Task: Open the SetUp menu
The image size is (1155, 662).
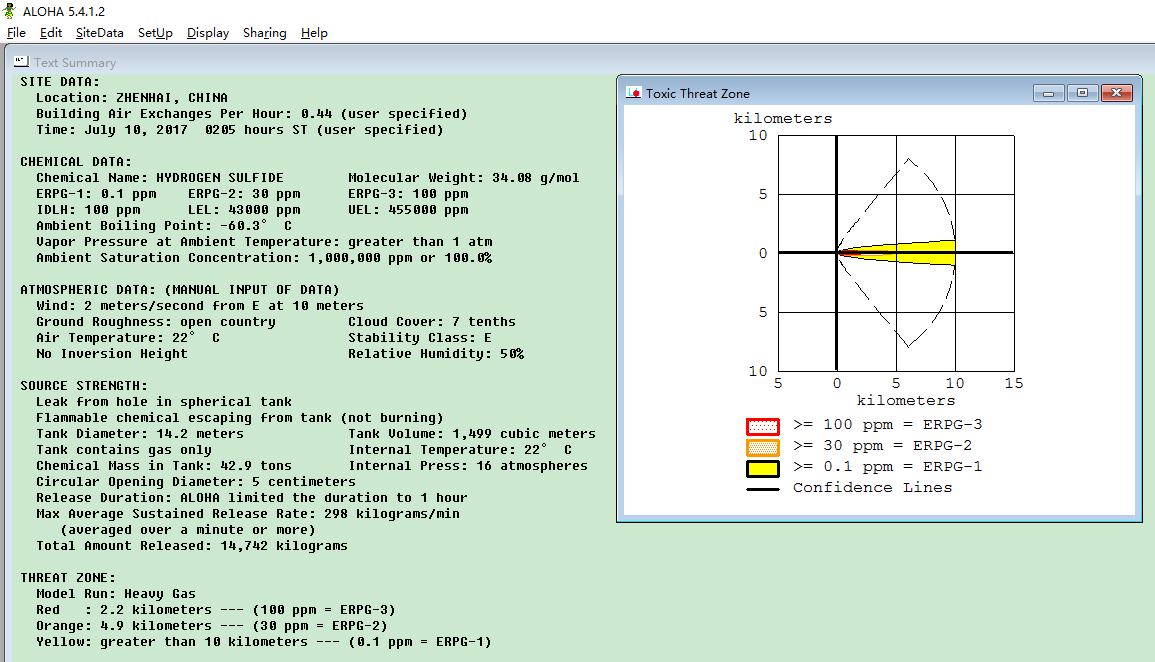Action: [155, 33]
